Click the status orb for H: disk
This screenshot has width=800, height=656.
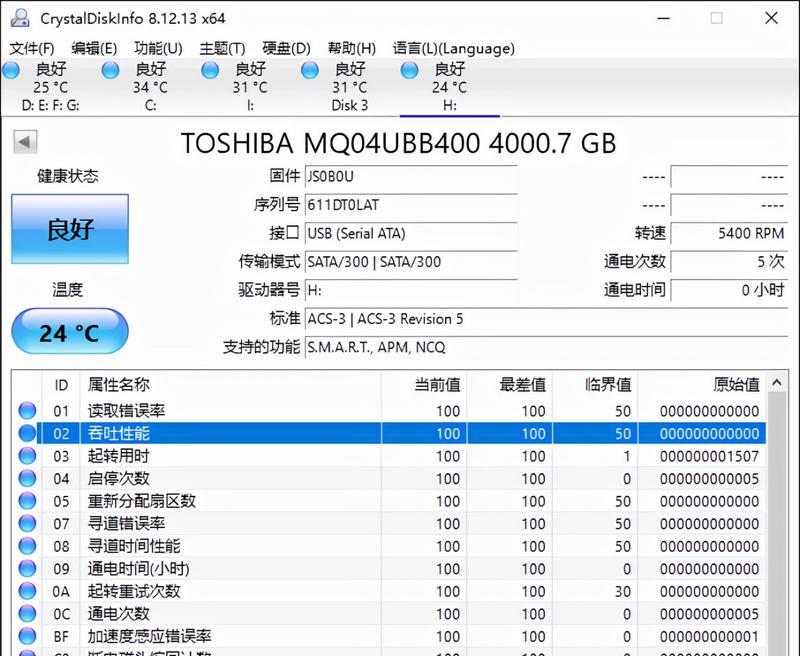pos(409,70)
